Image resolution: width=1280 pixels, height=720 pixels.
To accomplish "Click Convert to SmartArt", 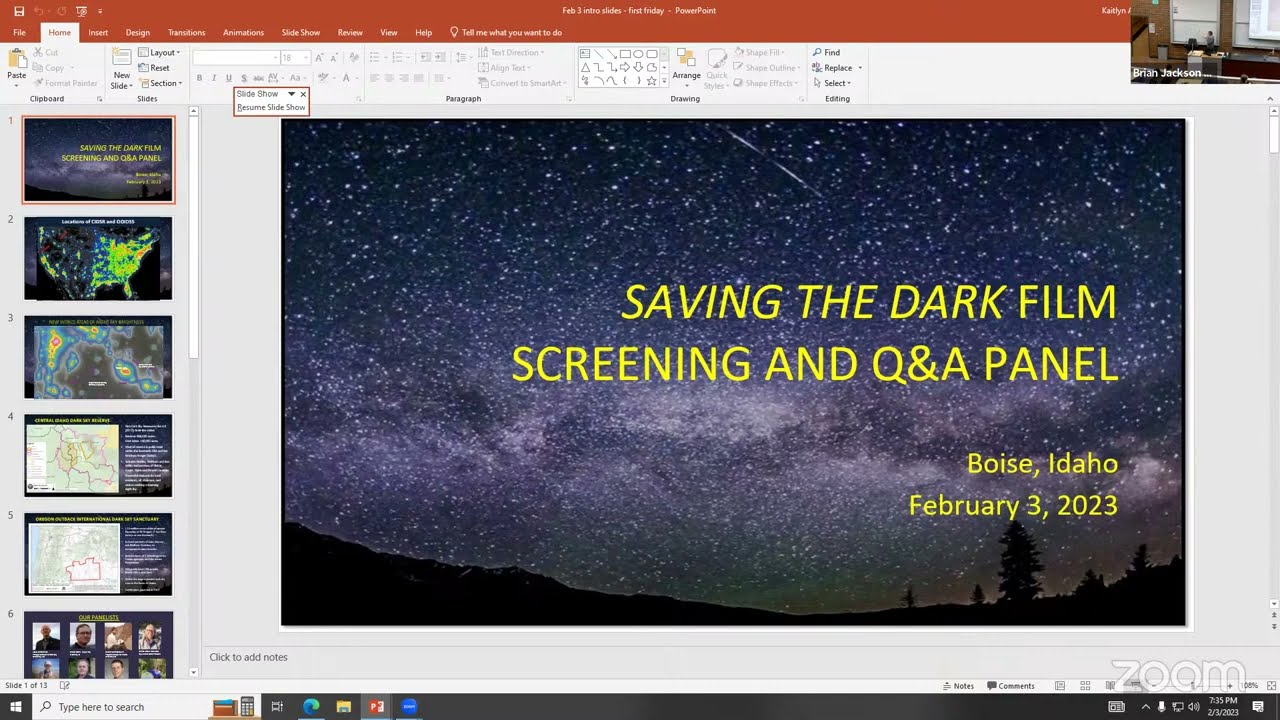I will coord(521,84).
